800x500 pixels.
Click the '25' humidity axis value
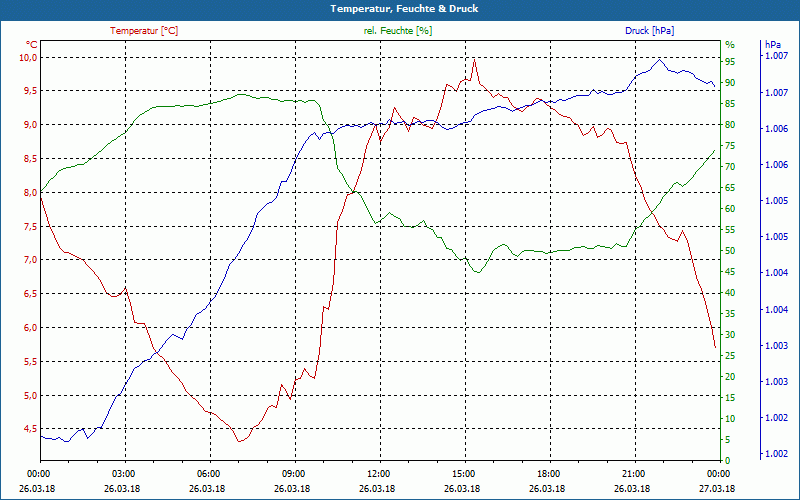pos(730,356)
